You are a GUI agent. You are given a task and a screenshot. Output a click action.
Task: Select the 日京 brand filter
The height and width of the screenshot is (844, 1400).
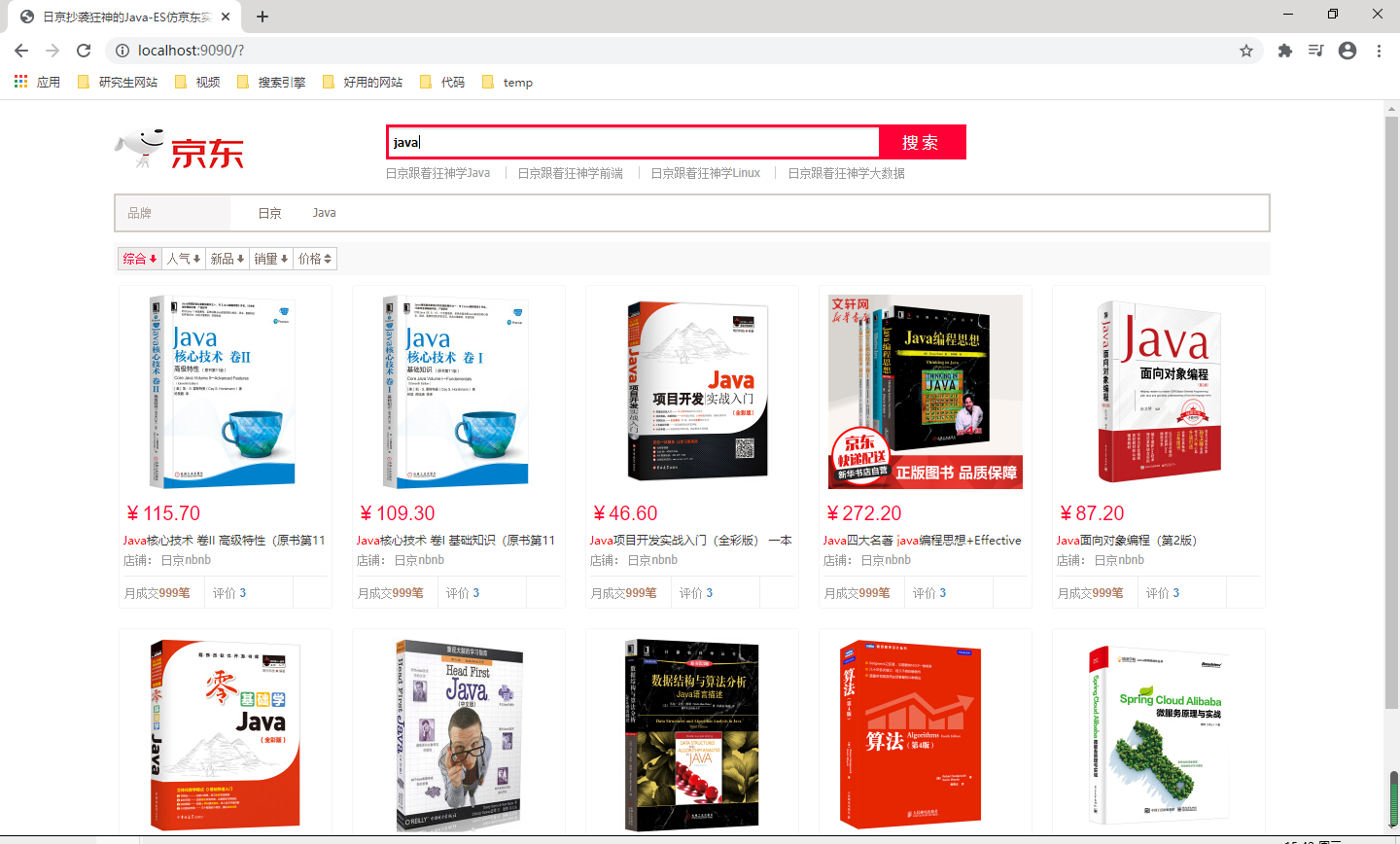tap(269, 213)
